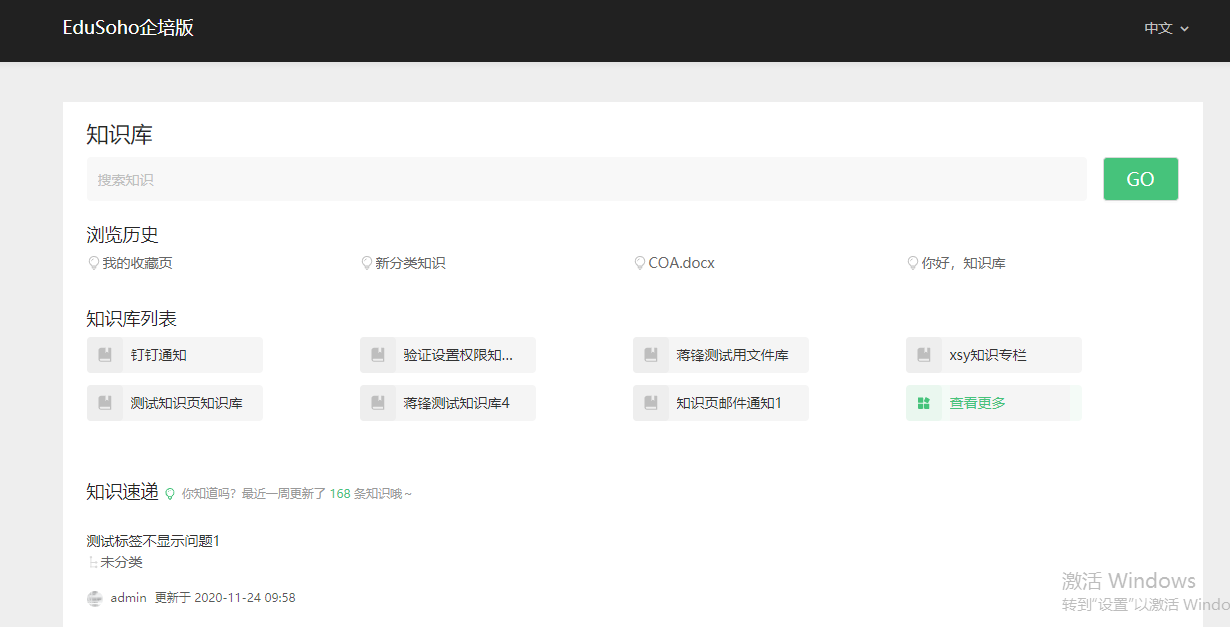
Task: Click the book icon beside 验证设置权限知...
Action: 378,355
